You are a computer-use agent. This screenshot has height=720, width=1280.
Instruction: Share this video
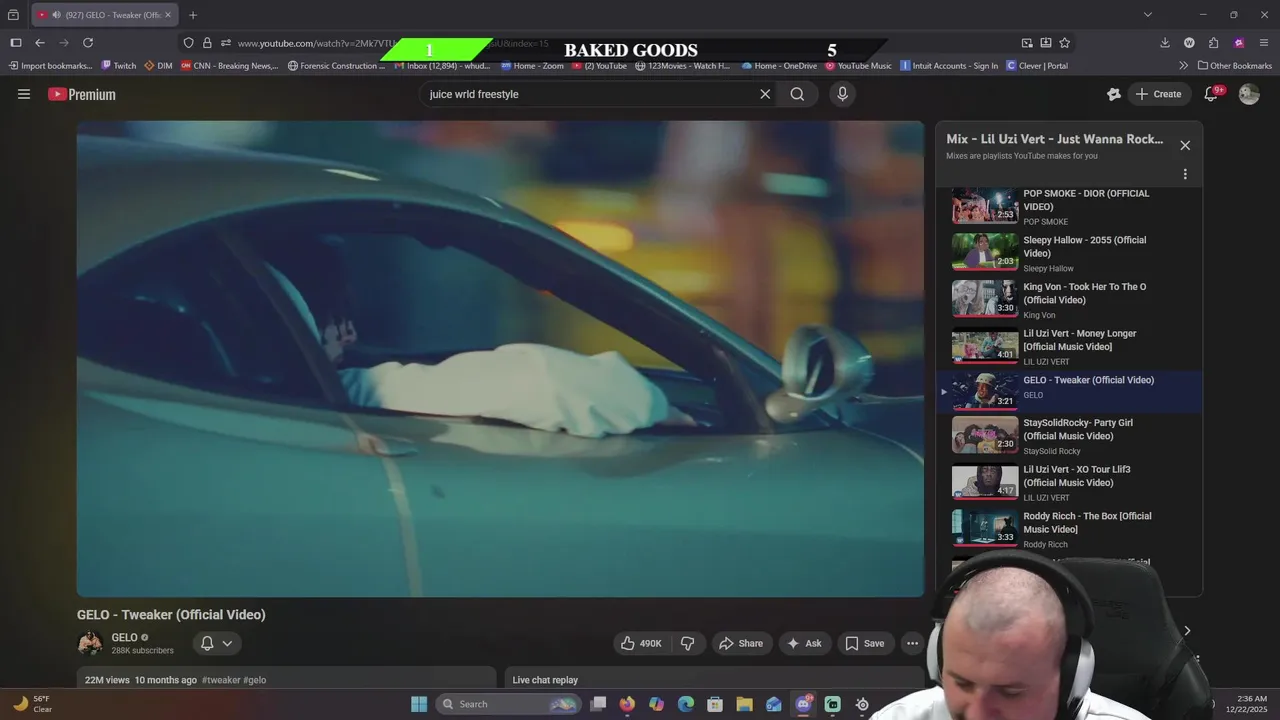(741, 643)
